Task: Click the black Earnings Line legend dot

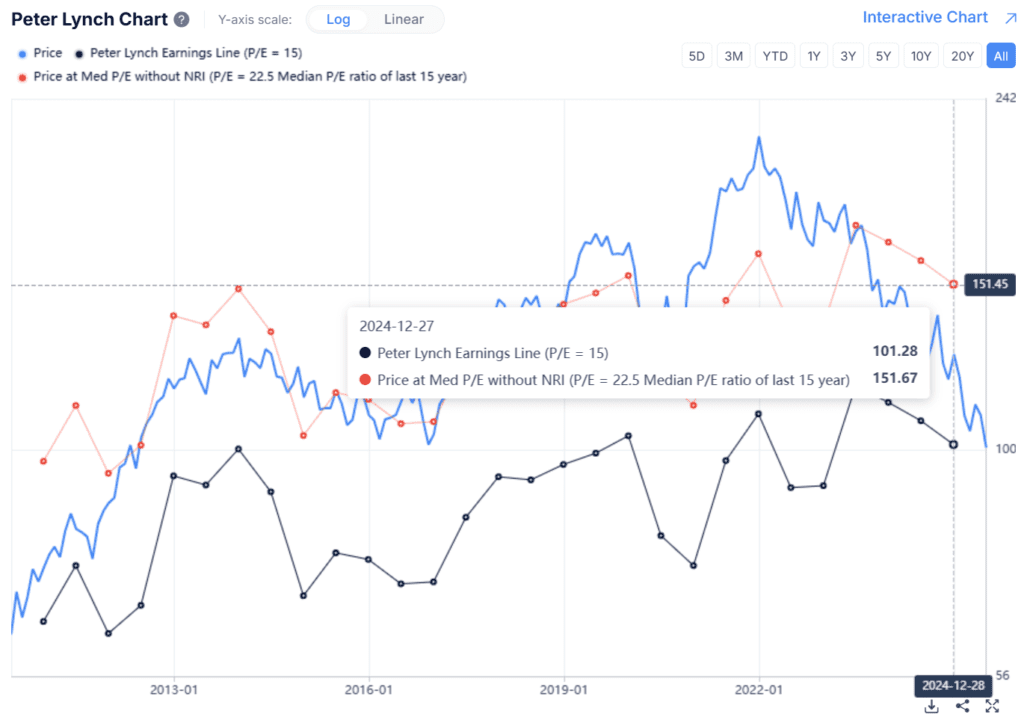Action: [79, 53]
